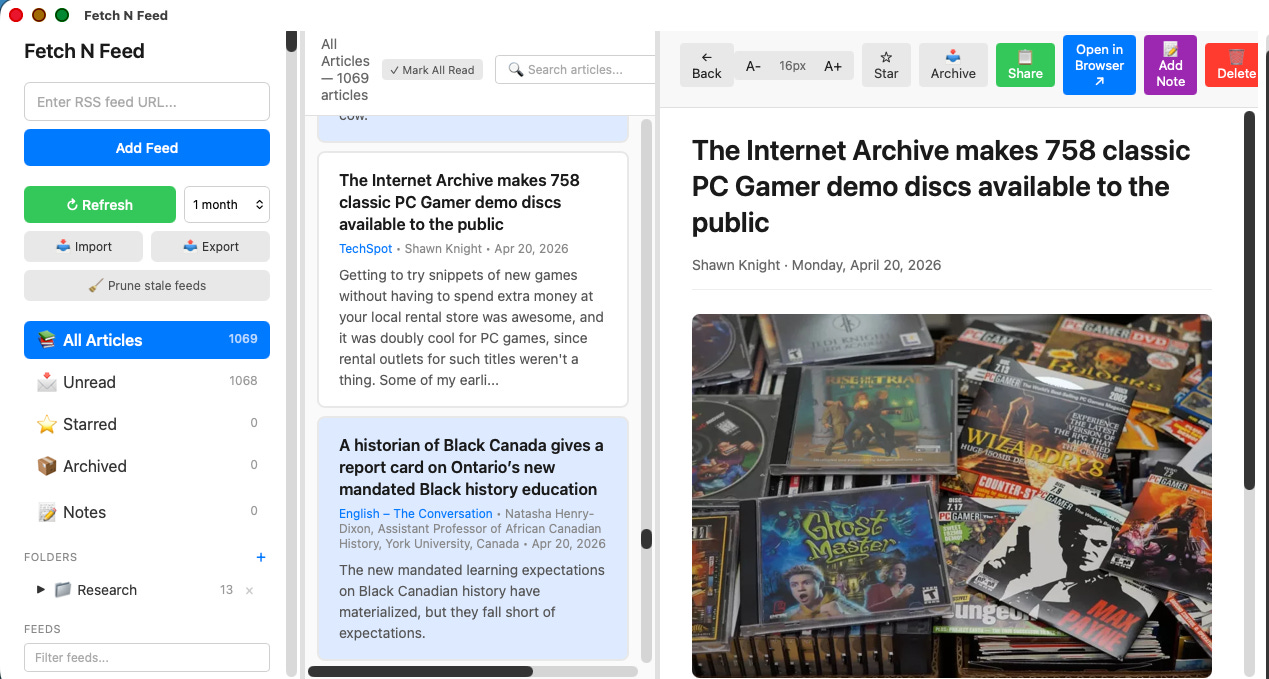This screenshot has width=1269, height=679.
Task: Click the Back arrow button
Action: (x=706, y=65)
